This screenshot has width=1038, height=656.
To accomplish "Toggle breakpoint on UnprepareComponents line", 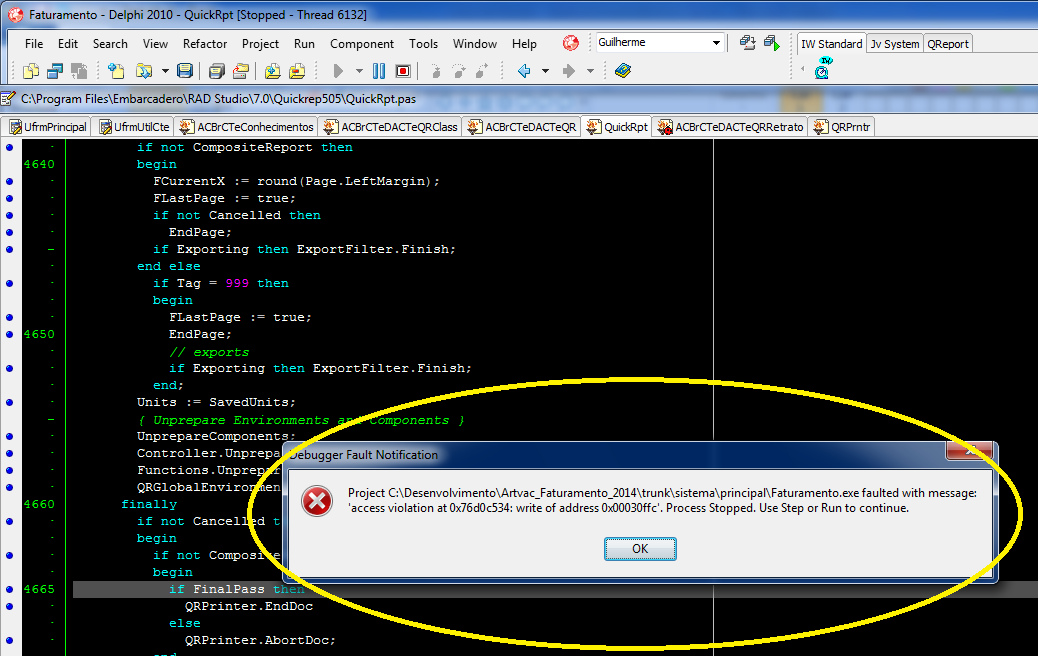I will point(9,436).
